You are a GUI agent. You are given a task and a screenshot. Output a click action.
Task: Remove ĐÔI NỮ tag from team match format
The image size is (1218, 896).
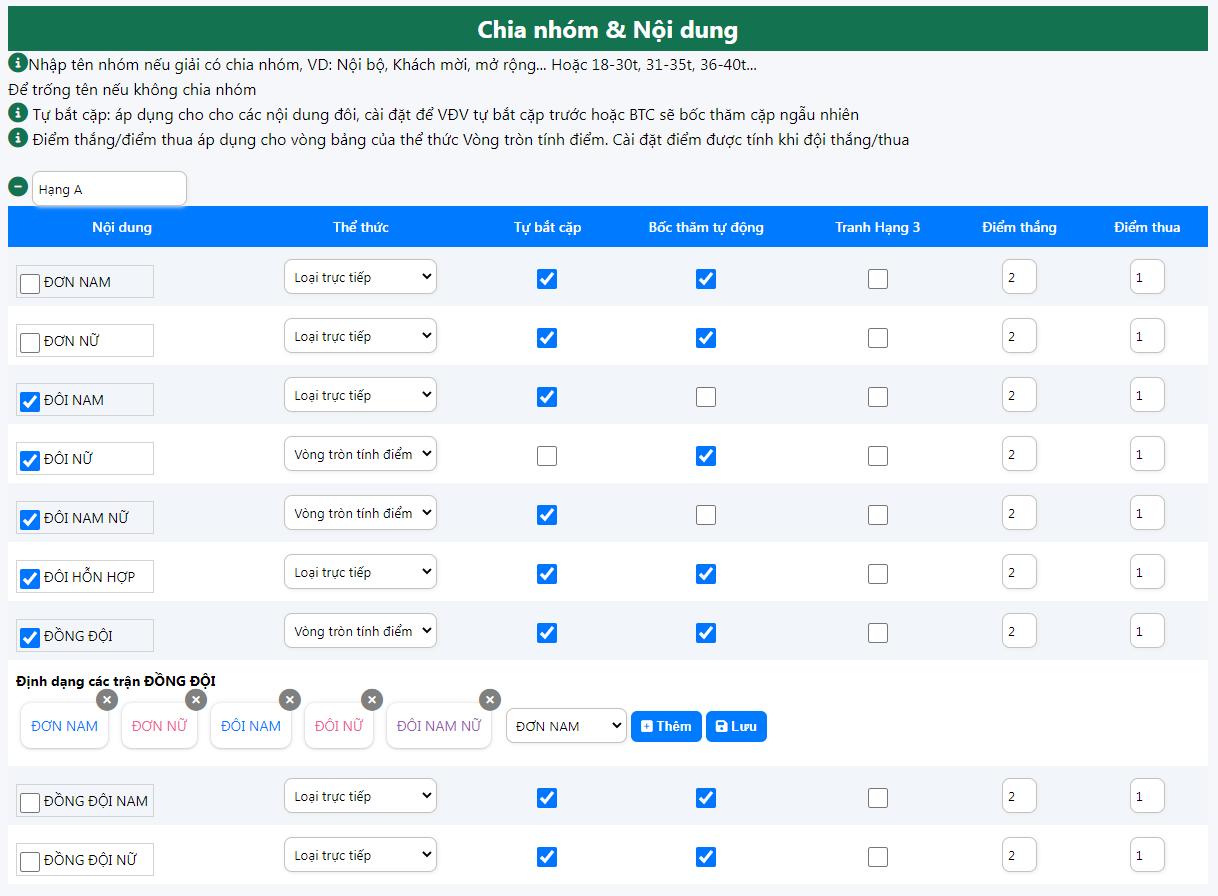(372, 699)
